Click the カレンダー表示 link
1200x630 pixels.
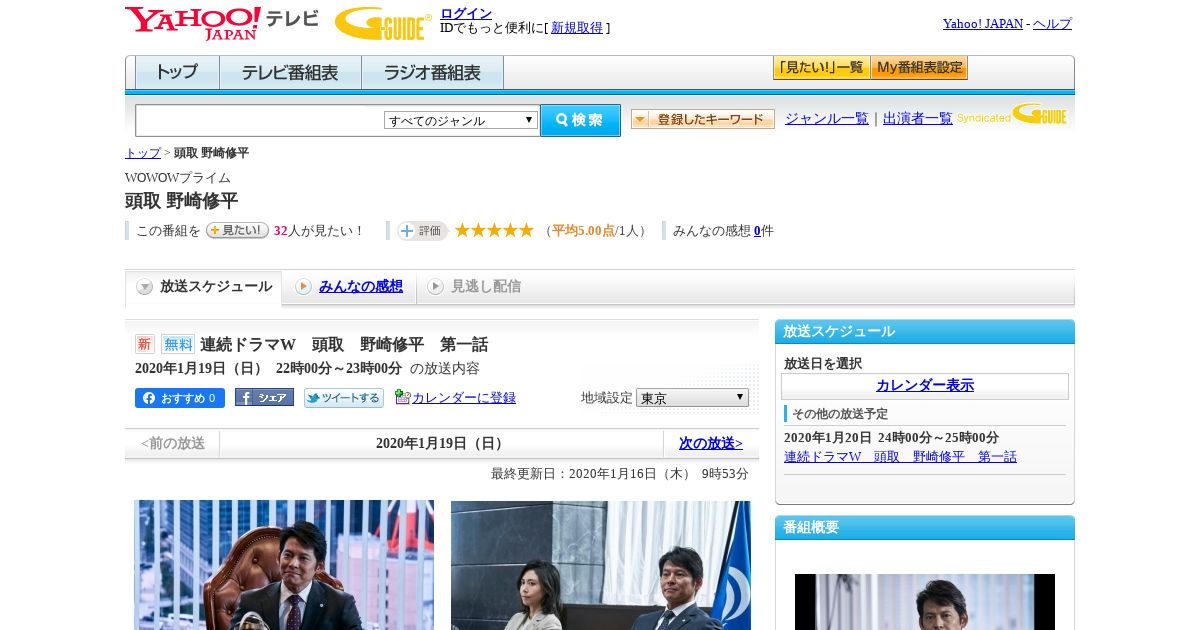pos(925,386)
